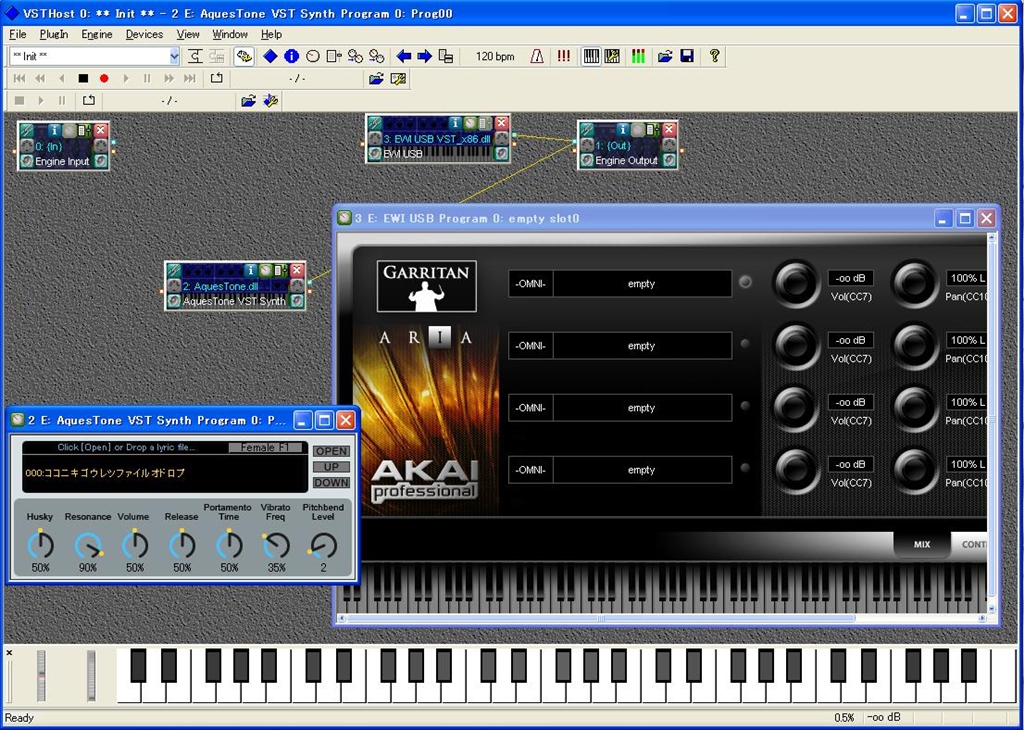
Task: Click the red record button in the transport
Action: click(x=104, y=78)
